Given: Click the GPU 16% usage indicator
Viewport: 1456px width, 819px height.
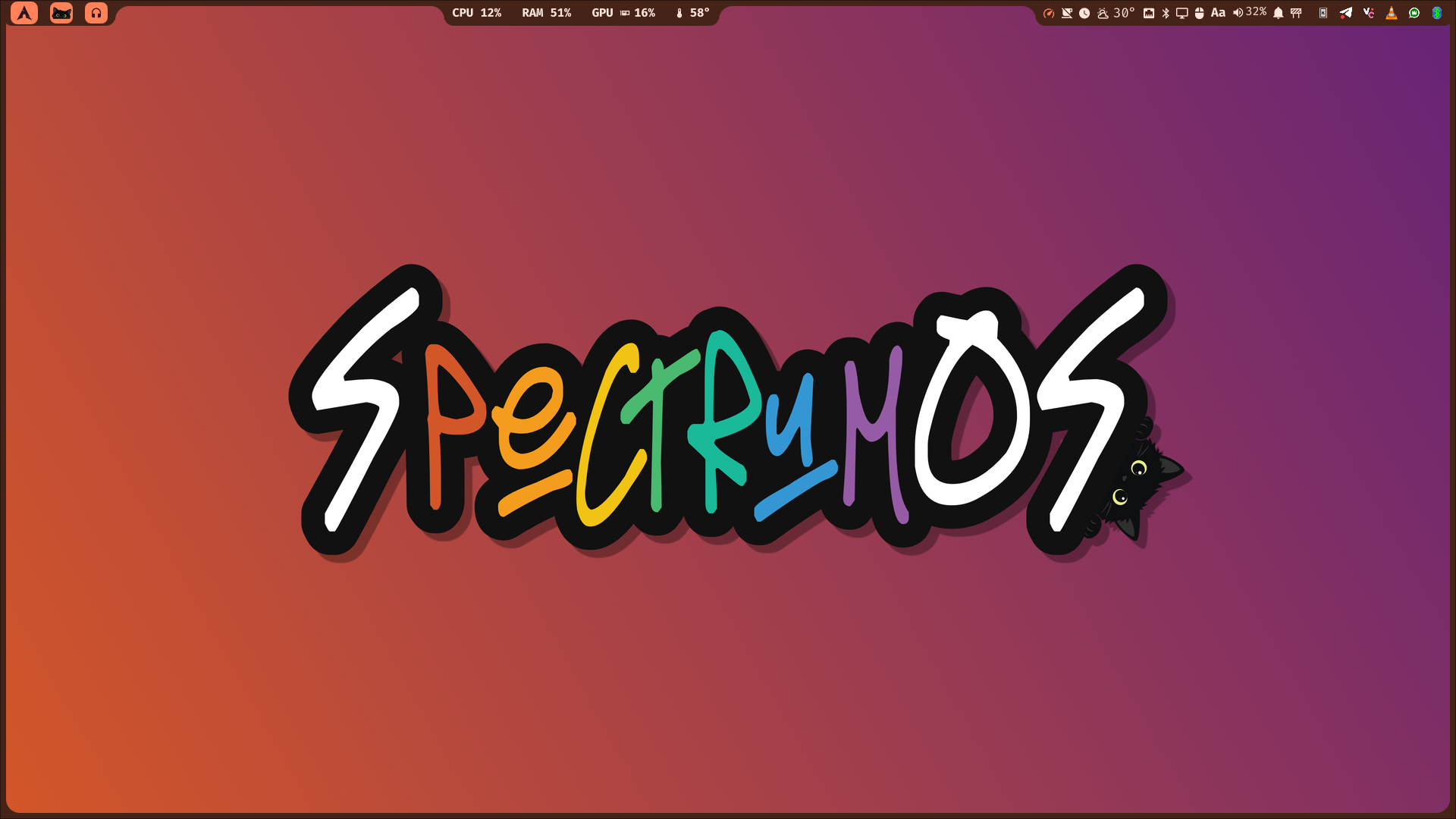Looking at the screenshot, I should point(623,13).
